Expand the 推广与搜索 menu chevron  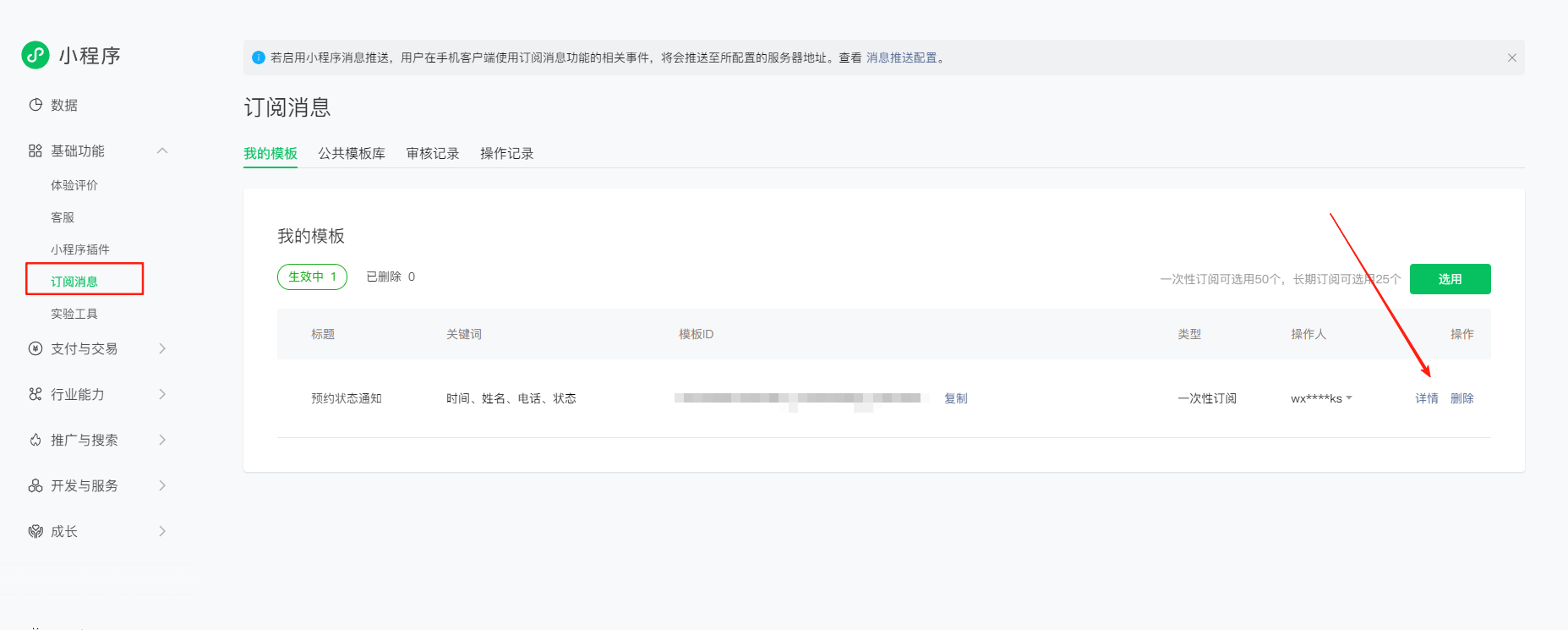coord(162,440)
